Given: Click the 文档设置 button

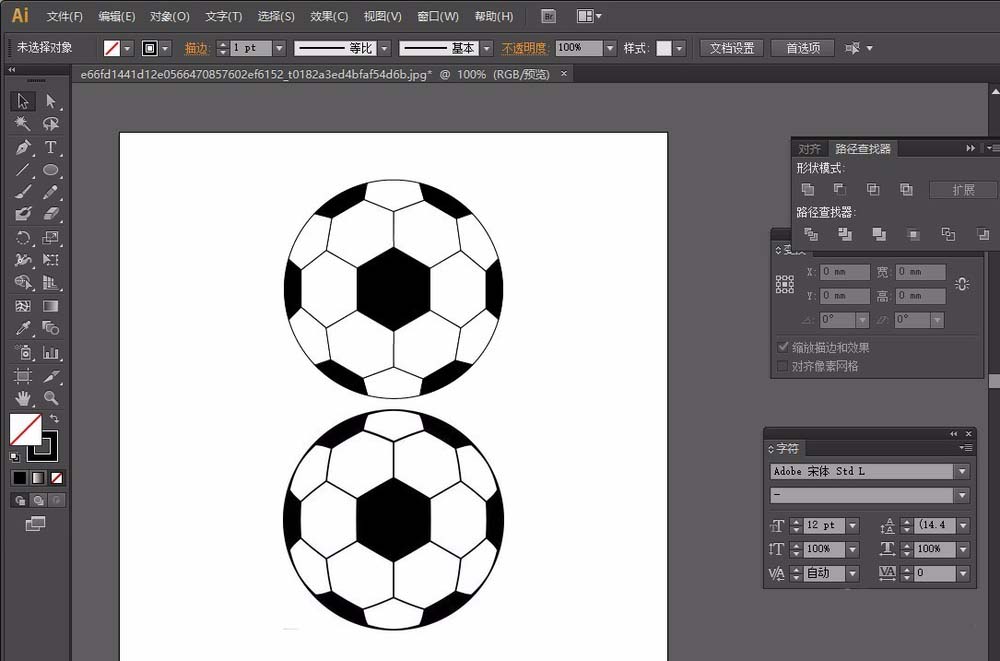Looking at the screenshot, I should 732,48.
